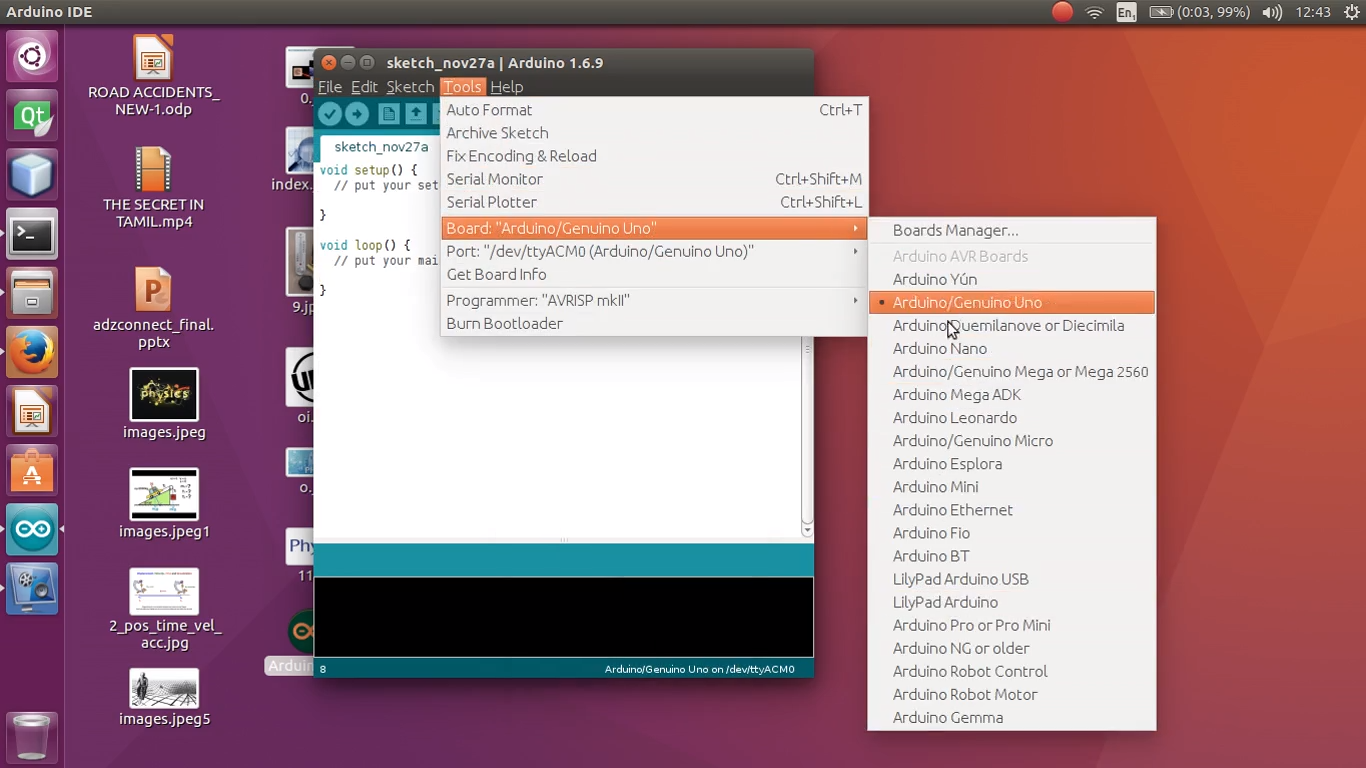The width and height of the screenshot is (1366, 768).
Task: Open the Terminal from the dock
Action: [x=32, y=233]
